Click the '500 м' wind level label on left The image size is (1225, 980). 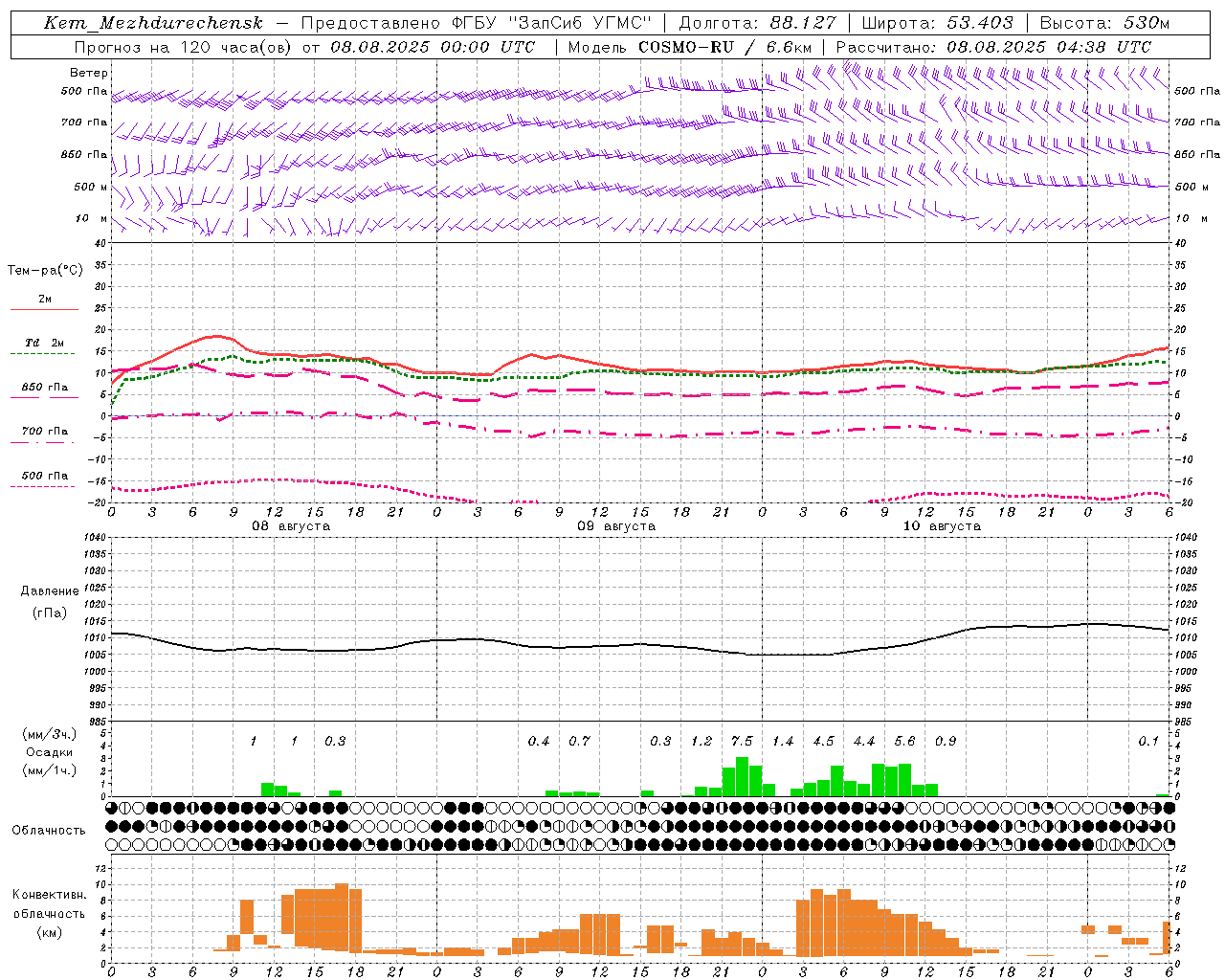[91, 187]
